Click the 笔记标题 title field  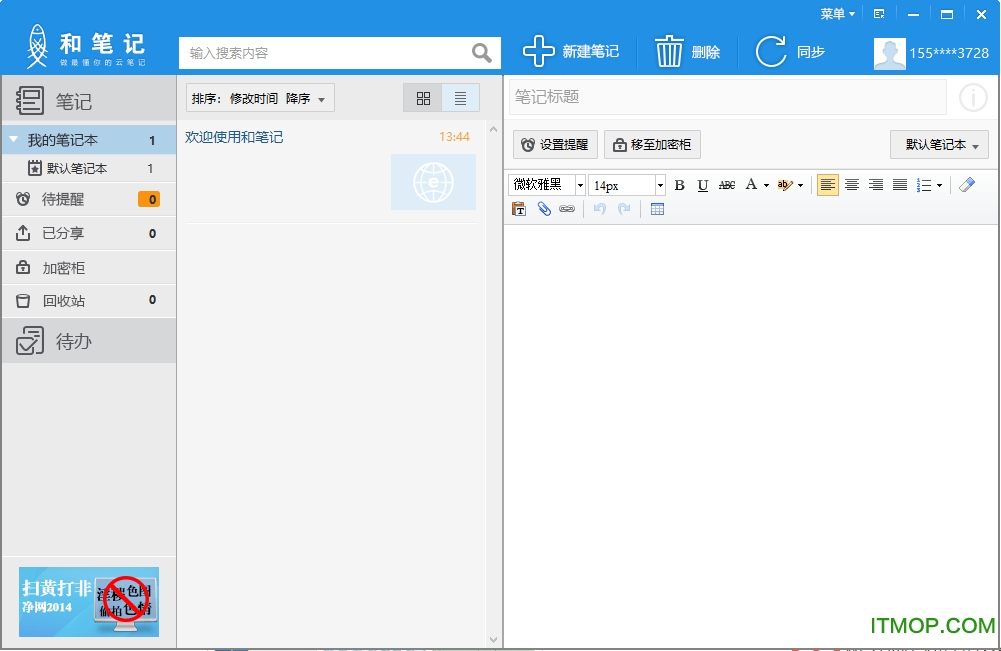coord(727,97)
